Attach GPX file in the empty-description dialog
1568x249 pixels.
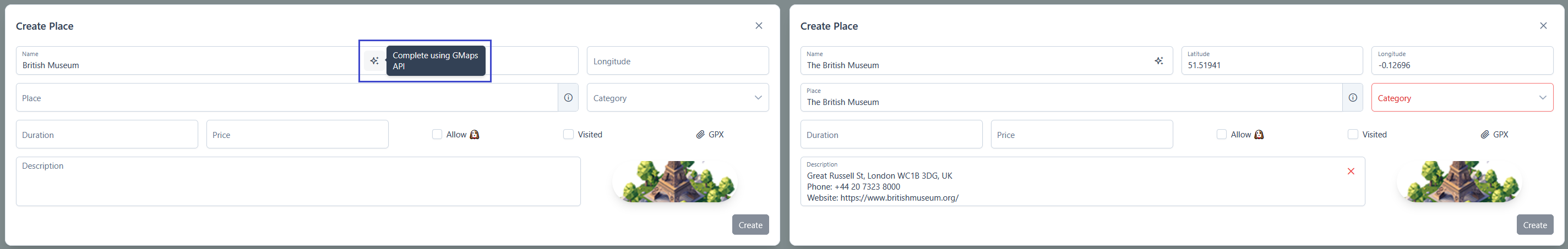pyautogui.click(x=710, y=134)
